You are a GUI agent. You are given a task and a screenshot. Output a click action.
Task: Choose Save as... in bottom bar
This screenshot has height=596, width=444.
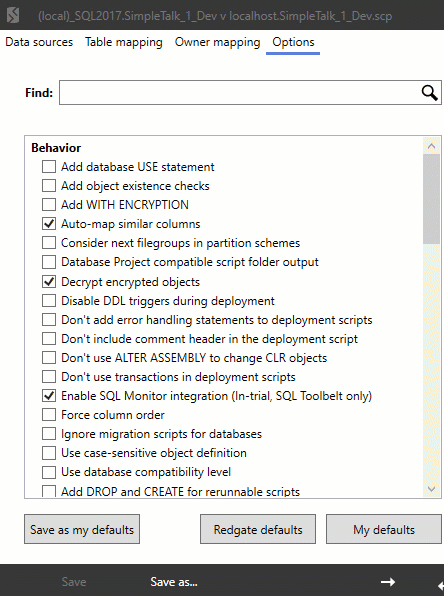pyautogui.click(x=174, y=582)
